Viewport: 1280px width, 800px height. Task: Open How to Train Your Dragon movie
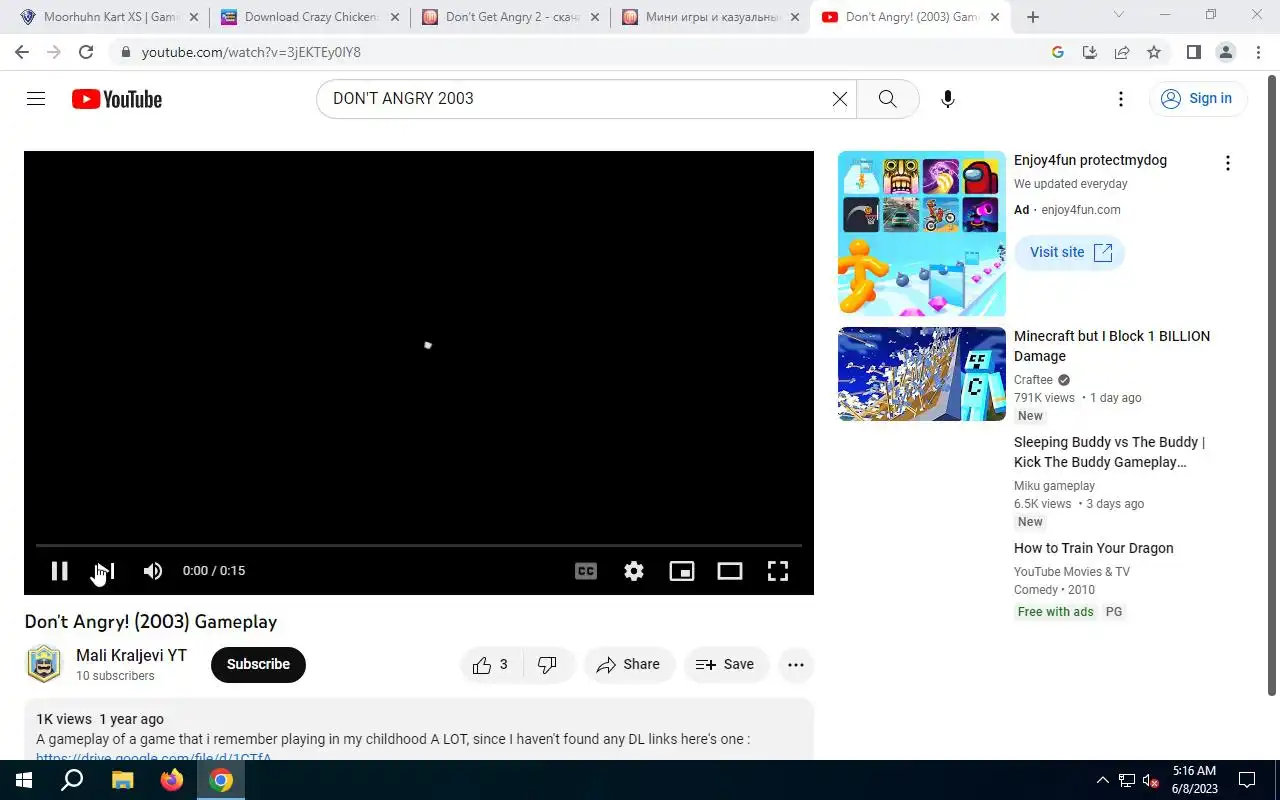pos(1094,548)
